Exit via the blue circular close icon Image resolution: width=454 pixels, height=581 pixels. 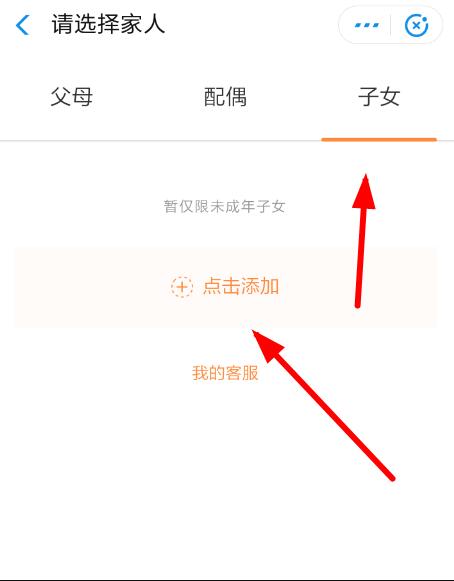(417, 25)
